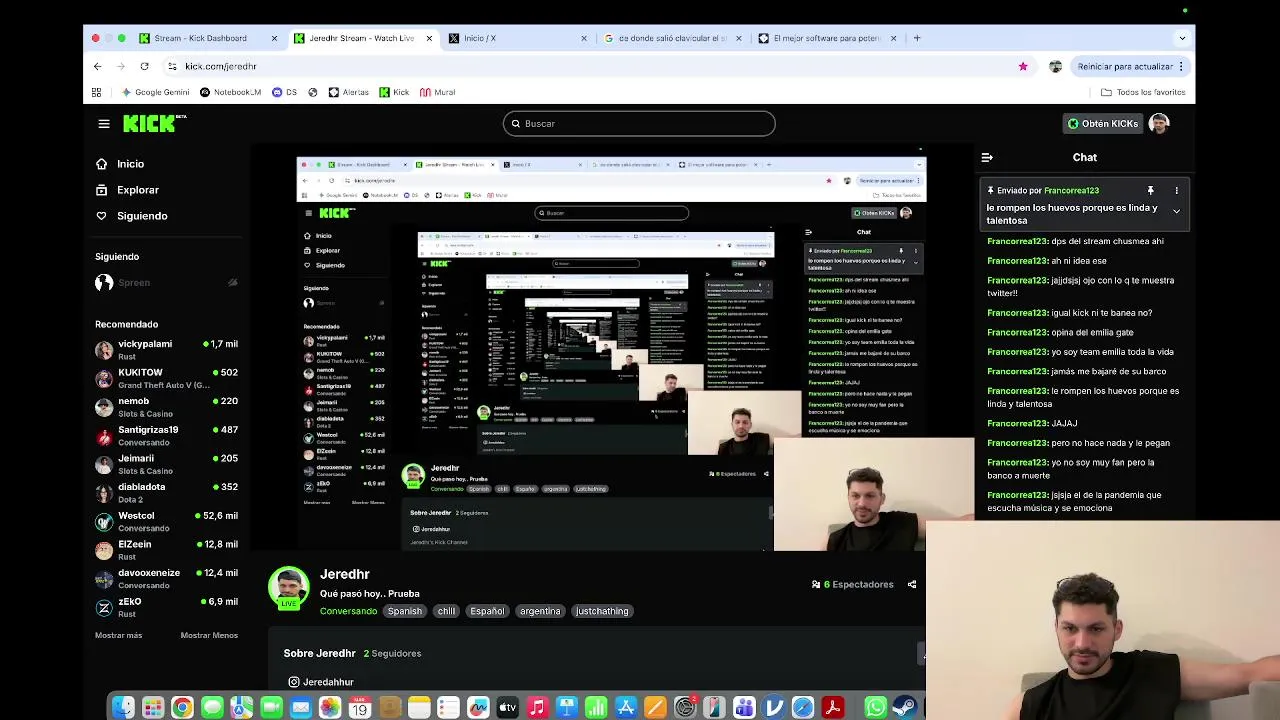Switch to the Google search tab
Viewport: 1280px width, 720px height.
(673, 38)
